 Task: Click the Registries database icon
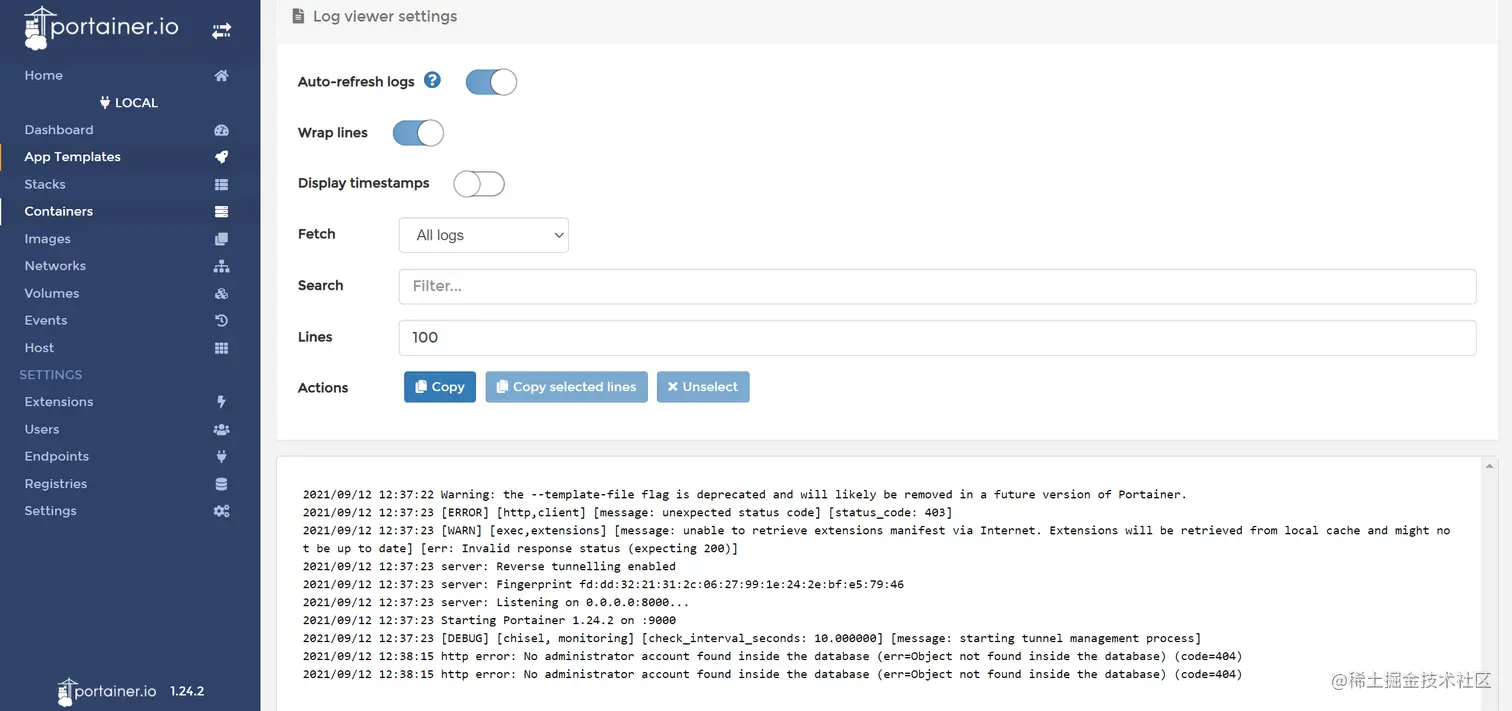coord(222,484)
